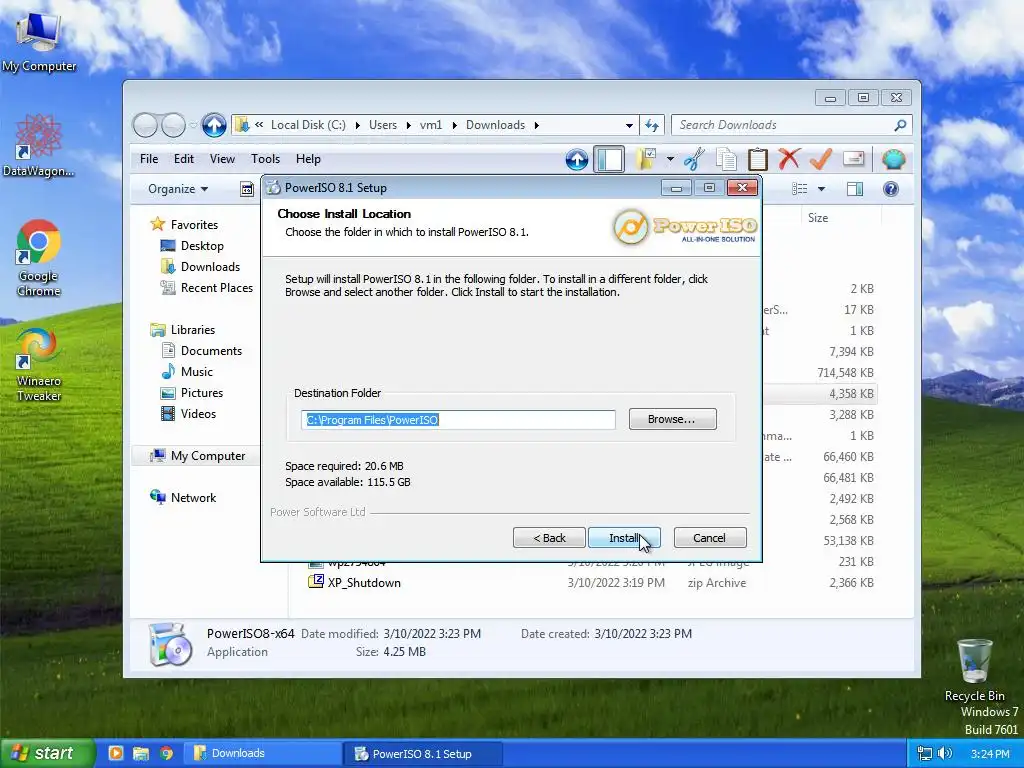
Task: Click the Users segment in the address bar
Action: 383,125
